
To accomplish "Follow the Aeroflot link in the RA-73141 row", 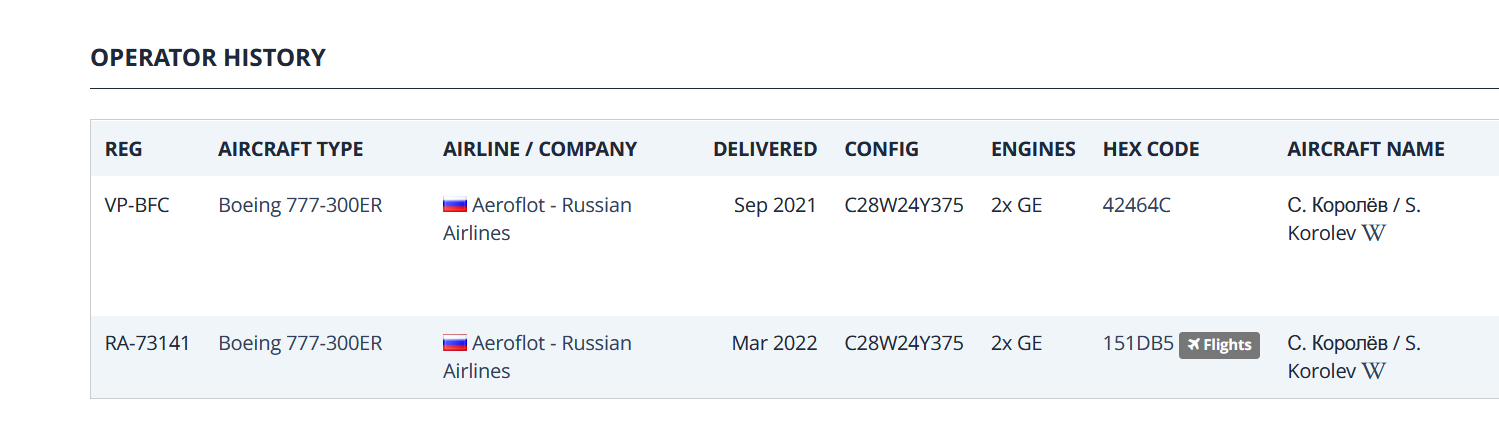I will click(x=551, y=344).
